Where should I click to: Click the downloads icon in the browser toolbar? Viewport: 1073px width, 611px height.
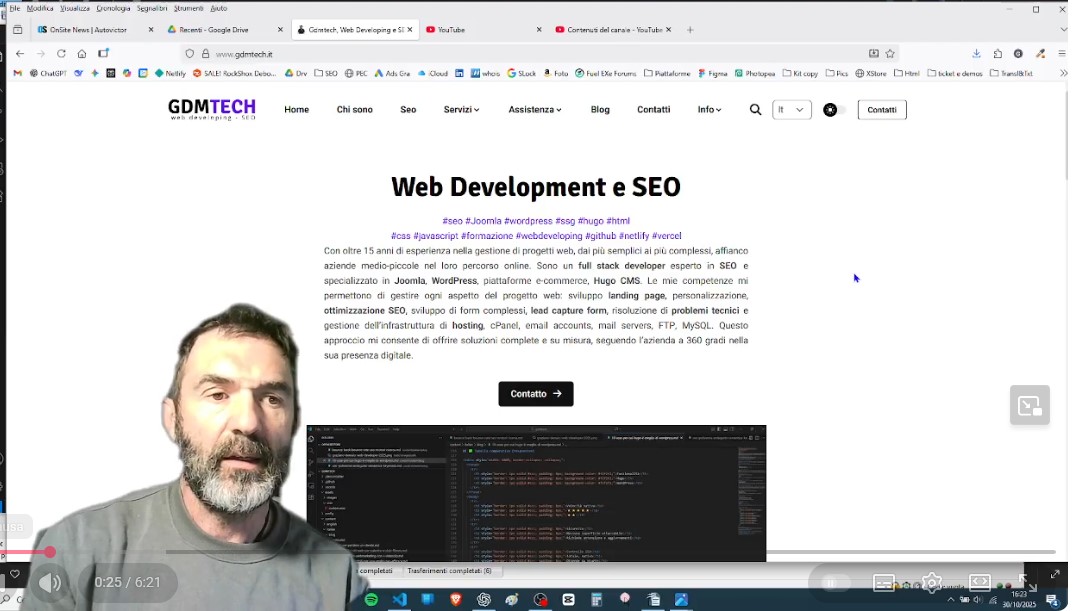[976, 51]
